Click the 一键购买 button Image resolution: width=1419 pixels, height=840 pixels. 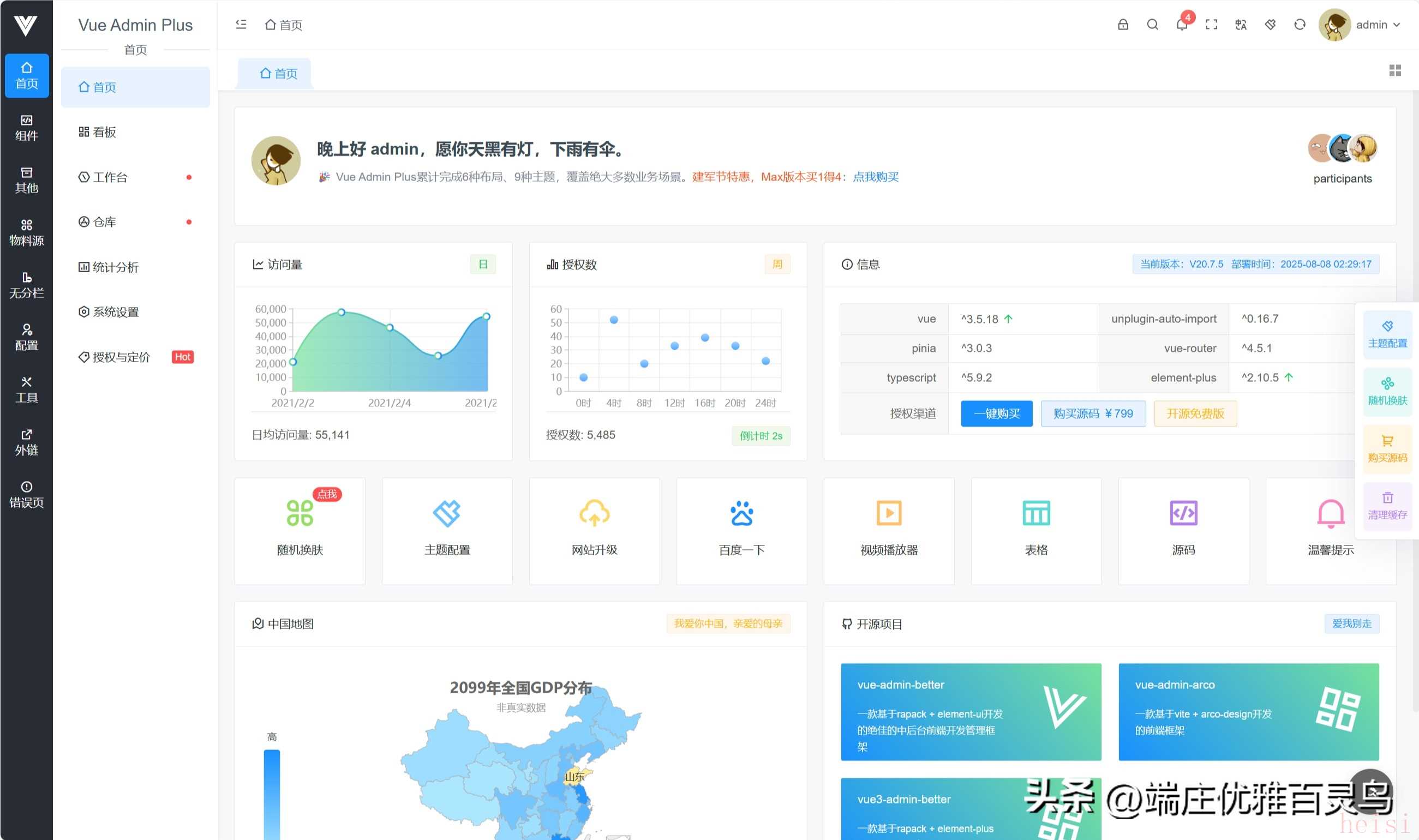pyautogui.click(x=996, y=414)
